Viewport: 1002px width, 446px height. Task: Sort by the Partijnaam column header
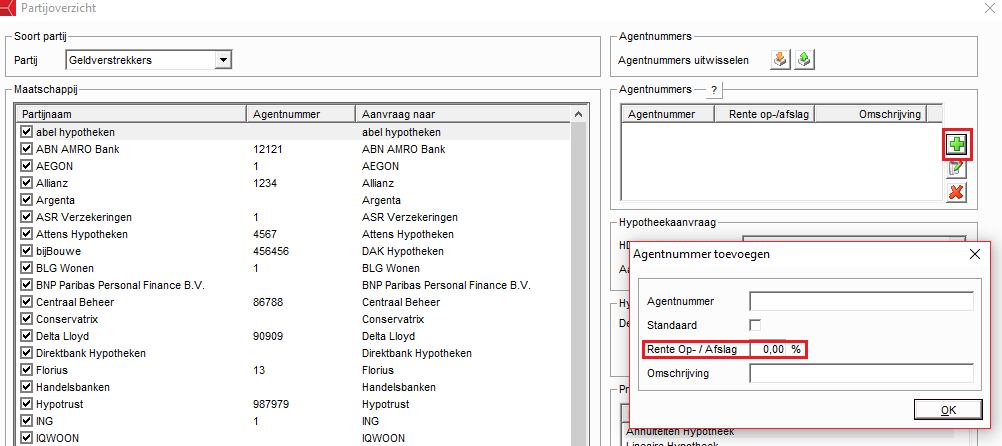pos(131,114)
